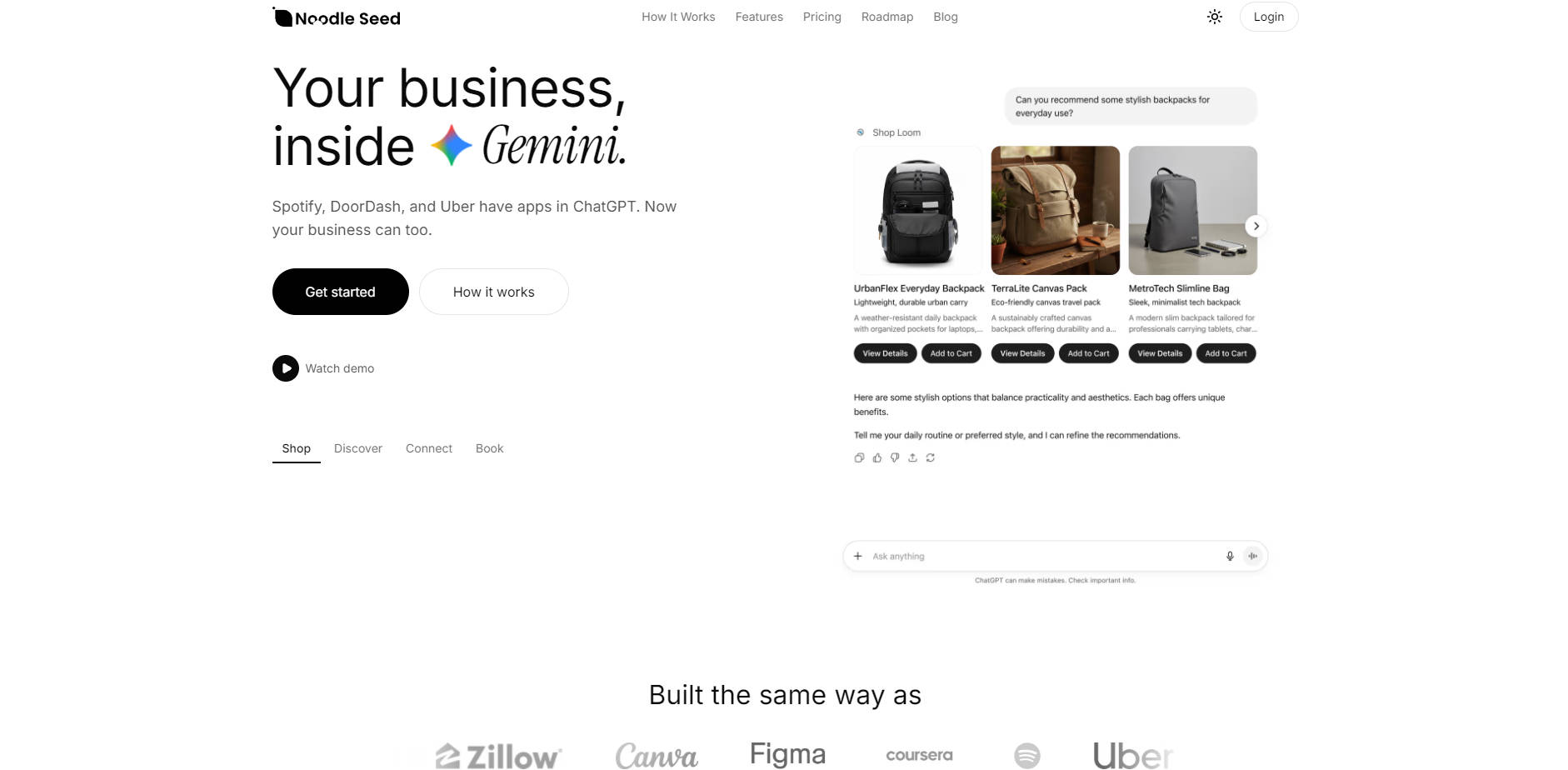1568x770 pixels.
Task: Add TerraLite Canvas Pack to cart
Action: [x=1088, y=353]
